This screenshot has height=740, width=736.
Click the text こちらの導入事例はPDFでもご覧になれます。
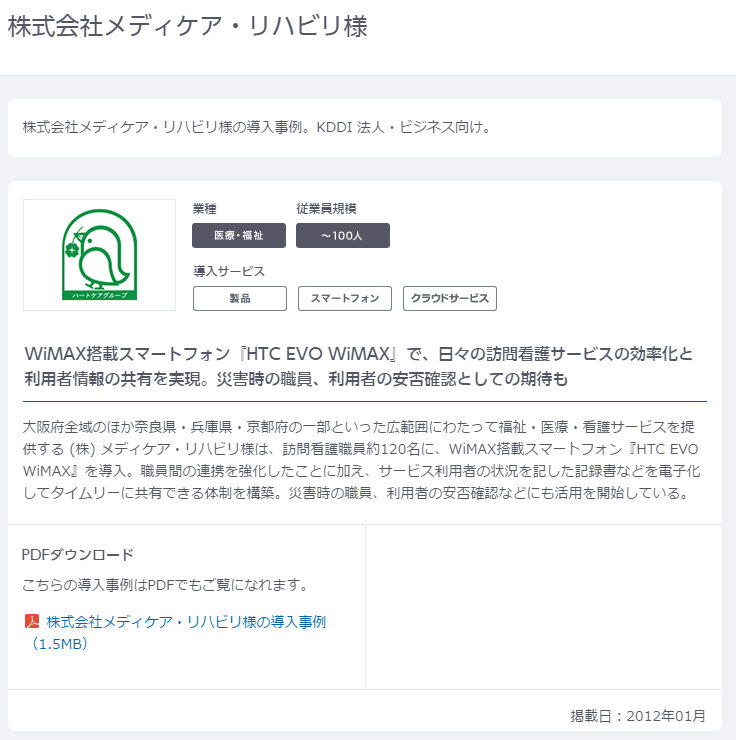point(166,585)
